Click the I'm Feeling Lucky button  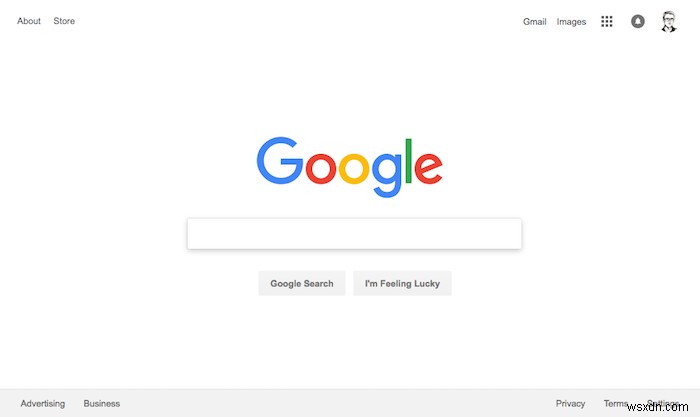pyautogui.click(x=402, y=284)
